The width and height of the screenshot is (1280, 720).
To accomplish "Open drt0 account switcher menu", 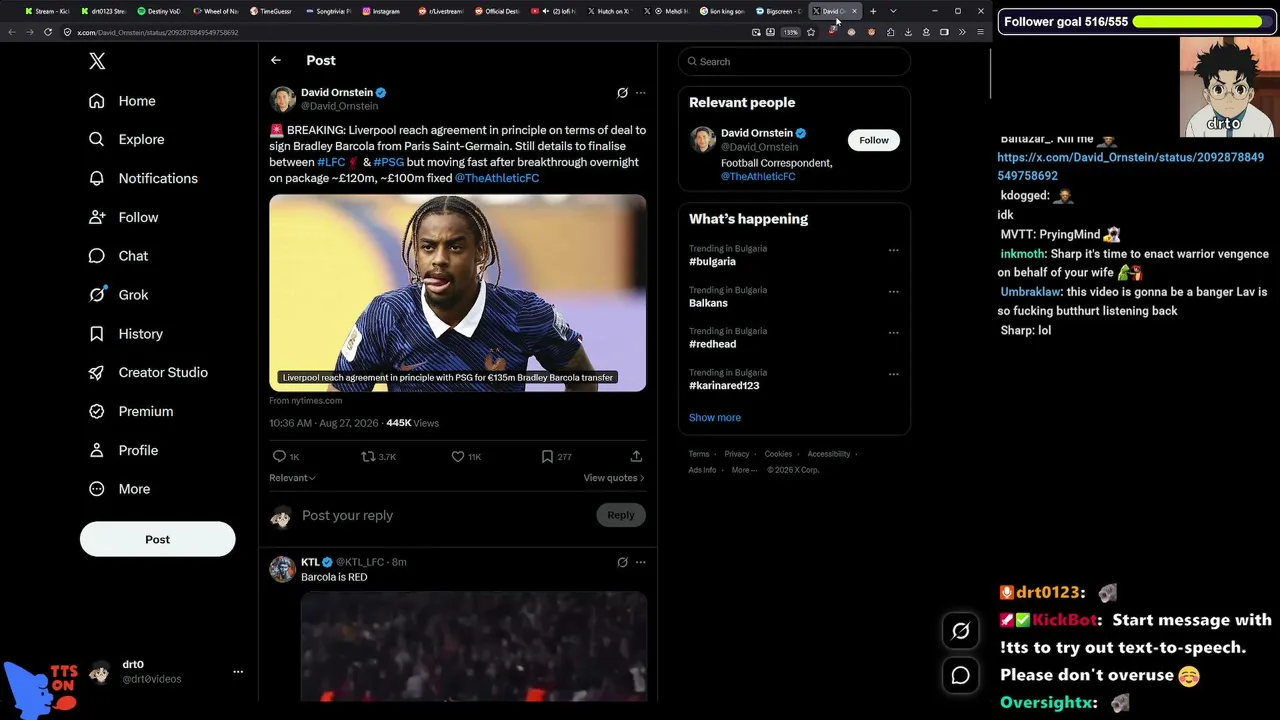I will [238, 672].
